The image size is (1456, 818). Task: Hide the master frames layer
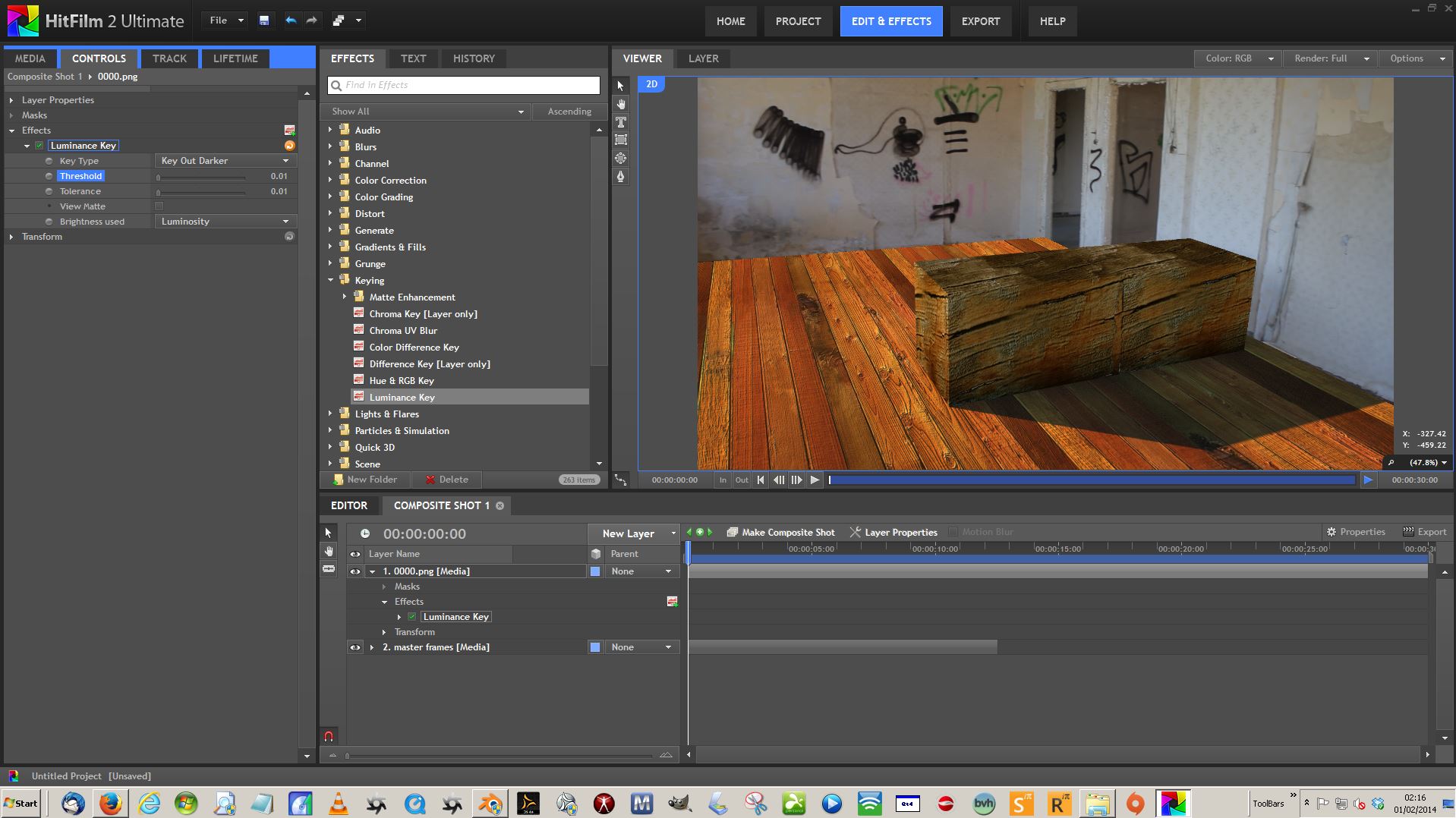point(355,647)
